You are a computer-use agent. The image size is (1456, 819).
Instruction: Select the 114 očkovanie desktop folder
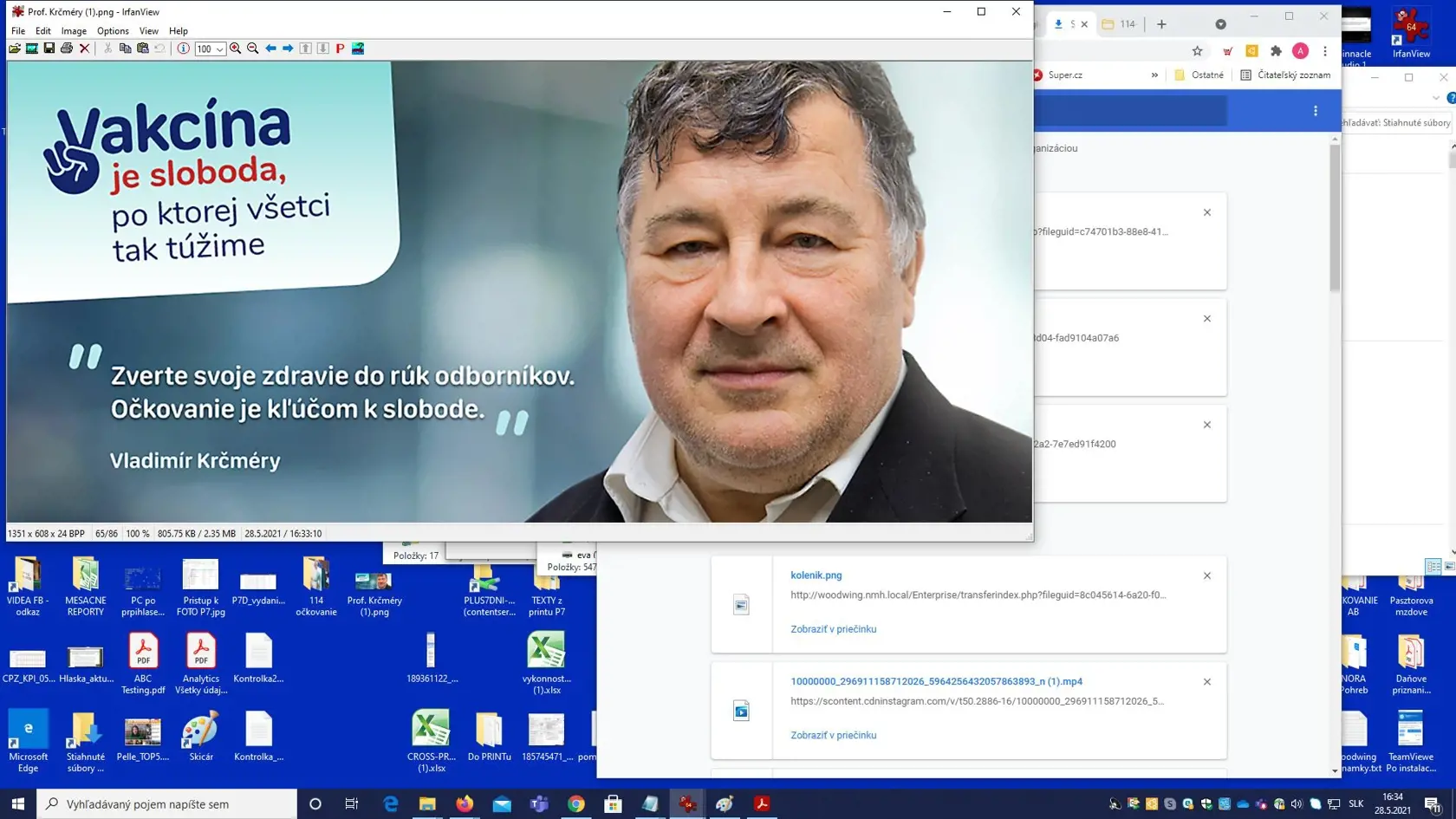pos(315,587)
